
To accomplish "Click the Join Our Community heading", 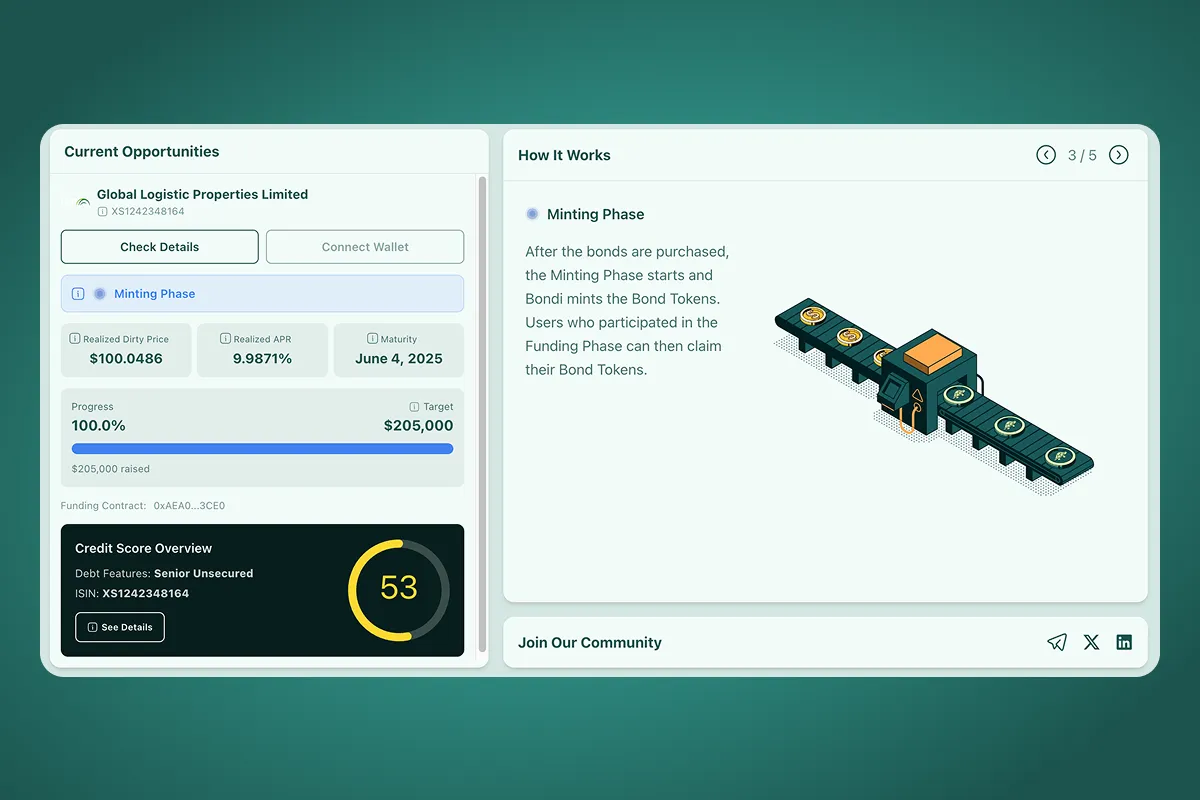I will [x=590, y=643].
